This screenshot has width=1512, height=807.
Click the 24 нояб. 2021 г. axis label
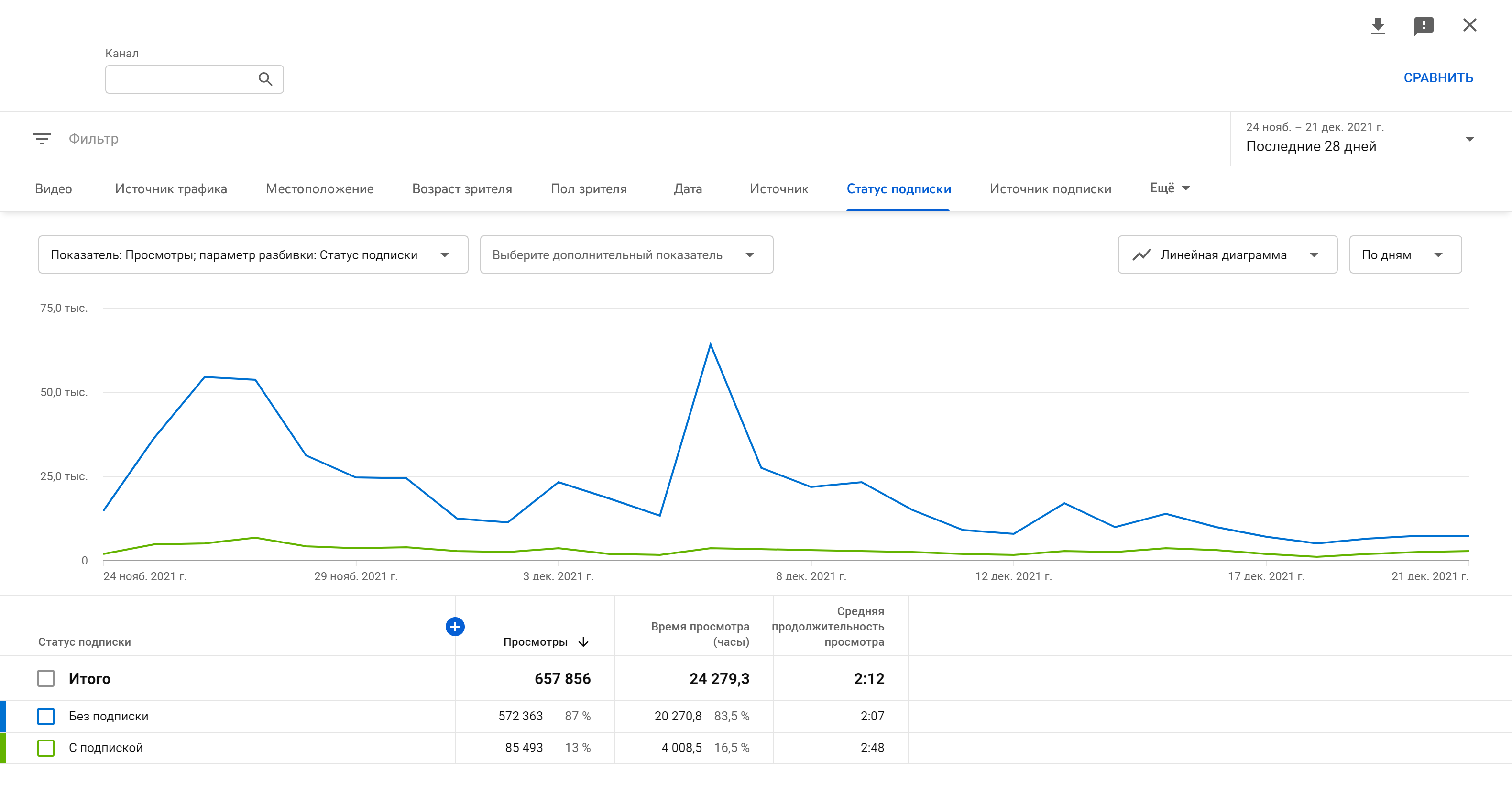(x=144, y=576)
